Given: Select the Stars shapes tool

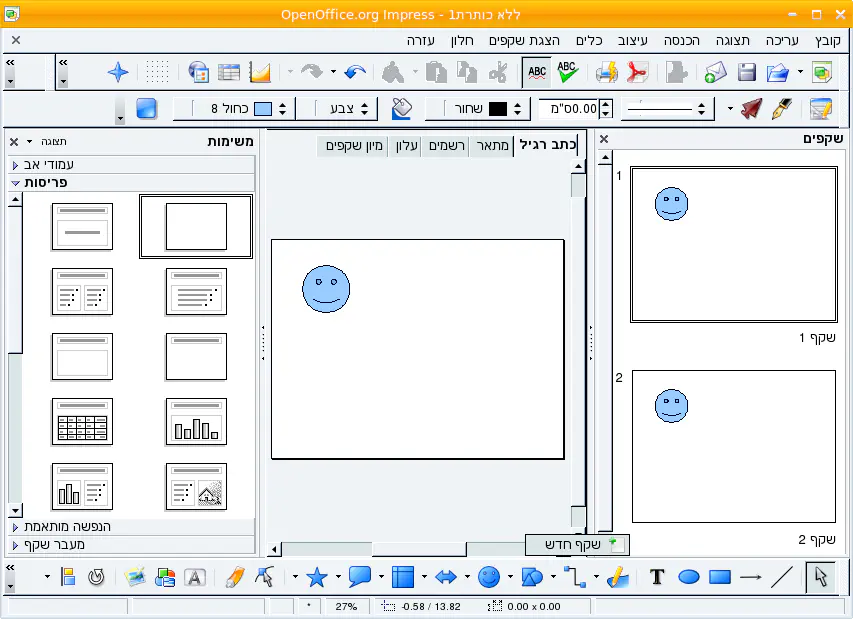Looking at the screenshot, I should [317, 577].
